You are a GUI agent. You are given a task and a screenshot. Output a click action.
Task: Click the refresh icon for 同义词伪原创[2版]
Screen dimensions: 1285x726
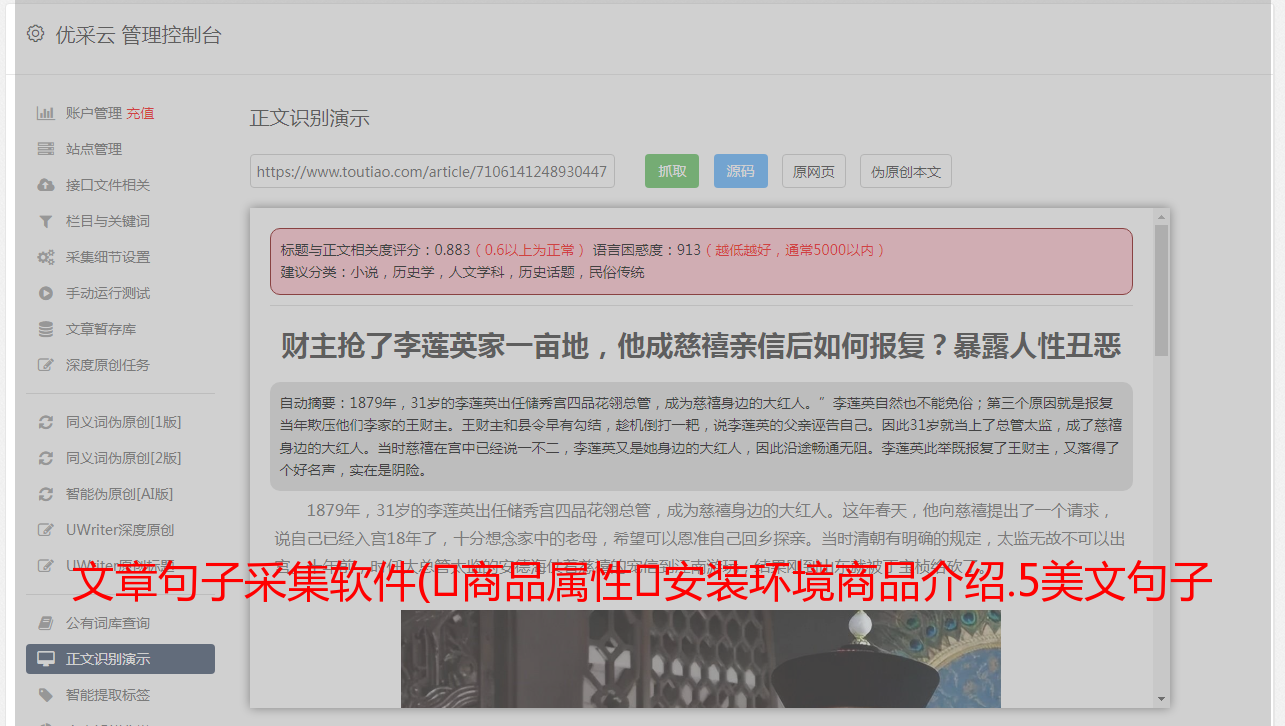coord(46,458)
